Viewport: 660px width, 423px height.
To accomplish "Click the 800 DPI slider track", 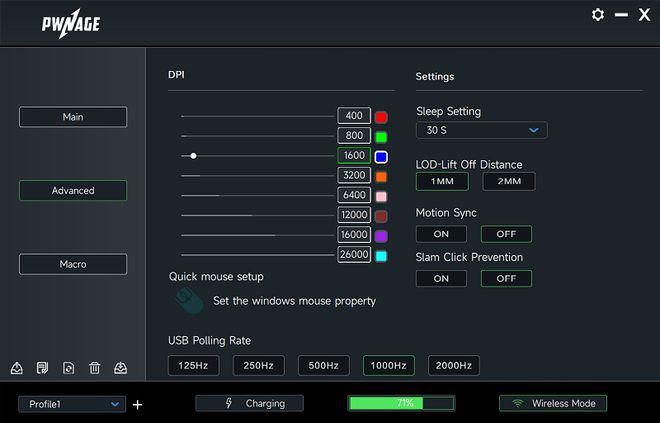I will point(258,136).
